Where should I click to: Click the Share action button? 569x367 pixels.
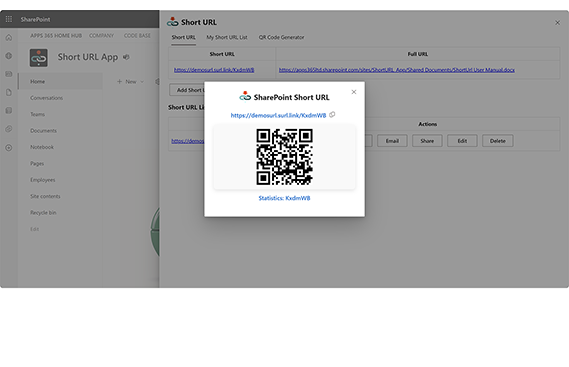[x=427, y=141]
